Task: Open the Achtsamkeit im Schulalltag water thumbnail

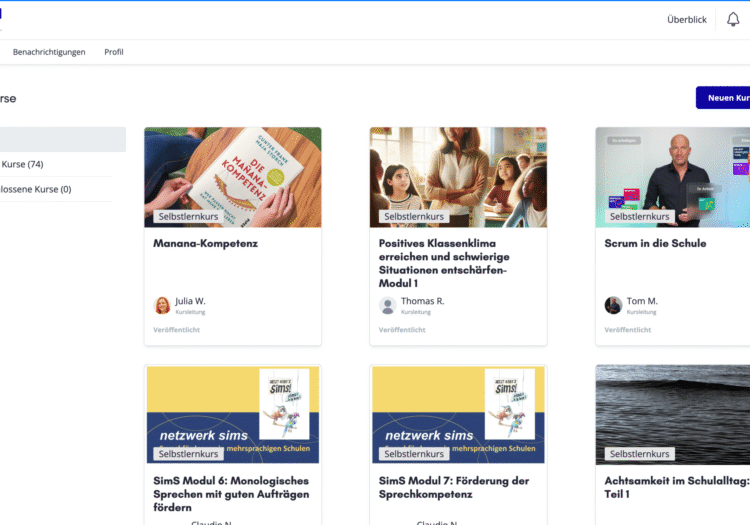Action: click(673, 414)
